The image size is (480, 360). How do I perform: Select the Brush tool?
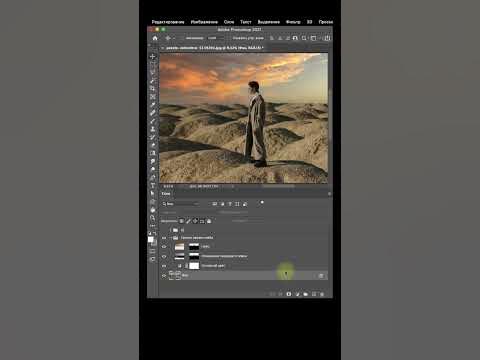coord(152,121)
